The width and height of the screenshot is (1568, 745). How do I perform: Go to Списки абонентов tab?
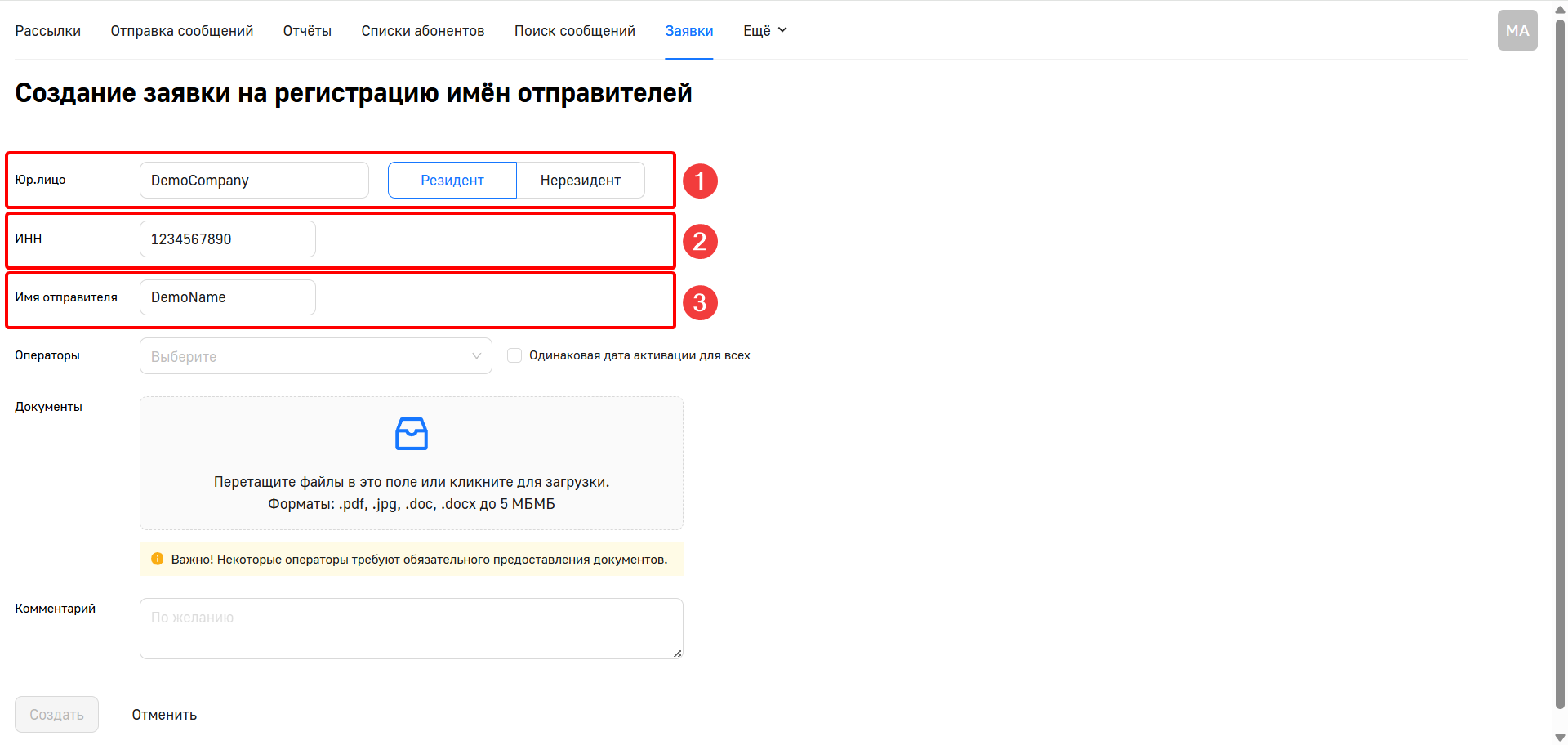422,31
